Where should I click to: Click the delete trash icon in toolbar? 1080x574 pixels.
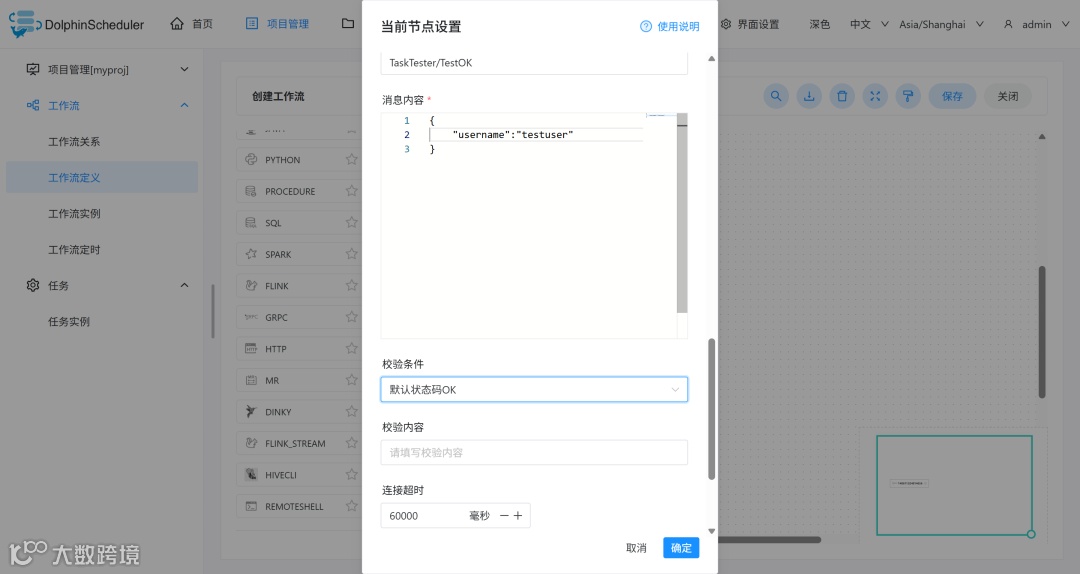point(842,96)
